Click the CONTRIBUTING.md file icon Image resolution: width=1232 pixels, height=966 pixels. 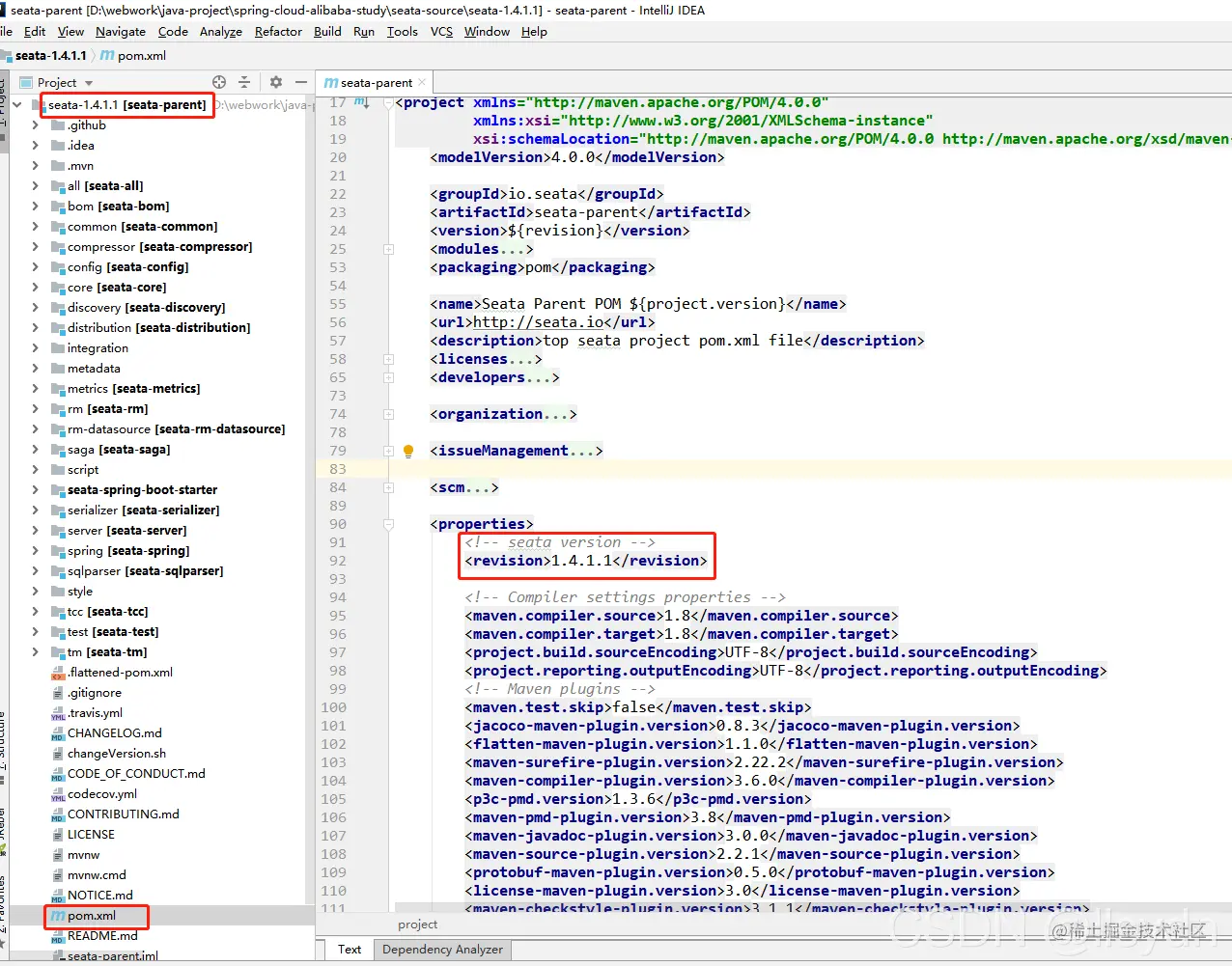58,814
